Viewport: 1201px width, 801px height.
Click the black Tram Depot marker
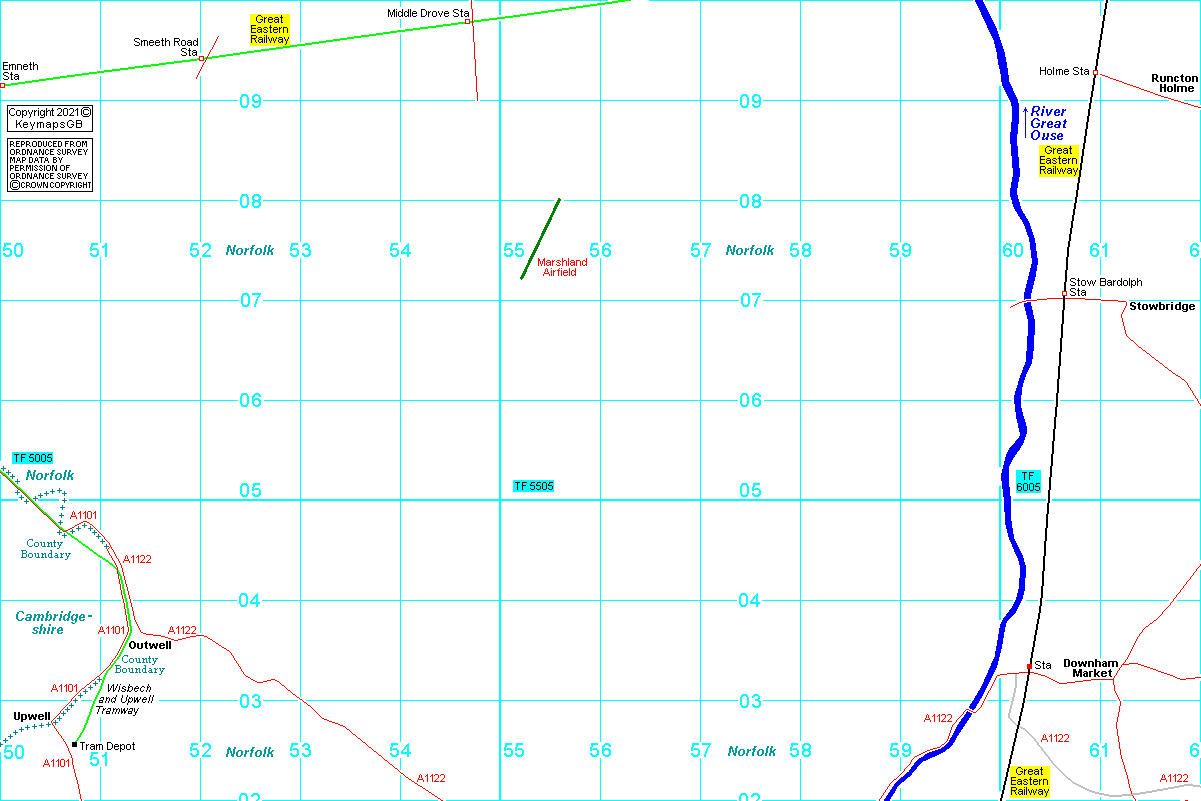coord(74,744)
